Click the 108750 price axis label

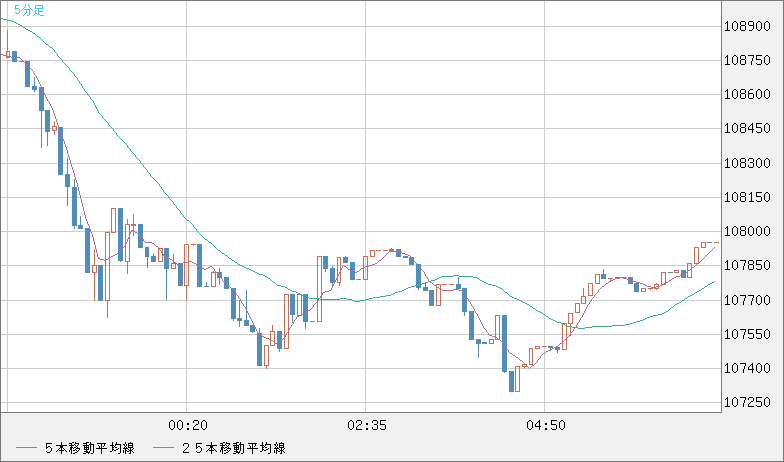pyautogui.click(x=747, y=60)
